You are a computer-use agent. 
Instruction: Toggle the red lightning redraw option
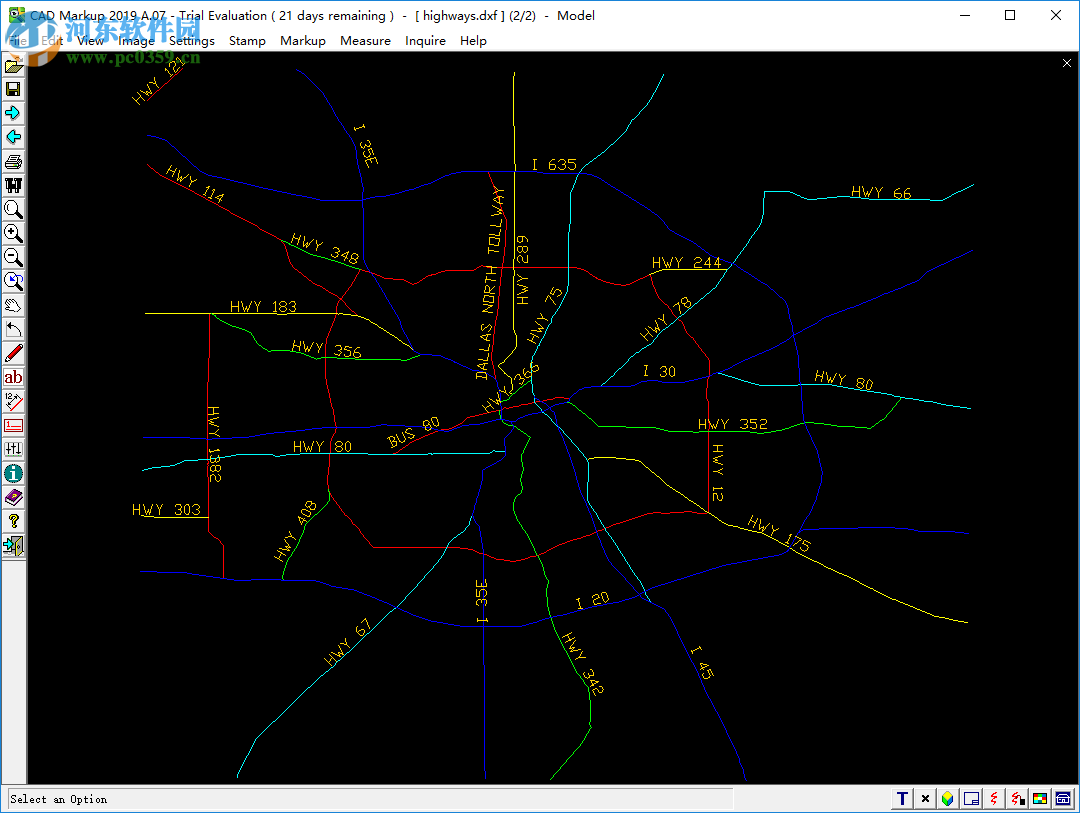click(993, 798)
